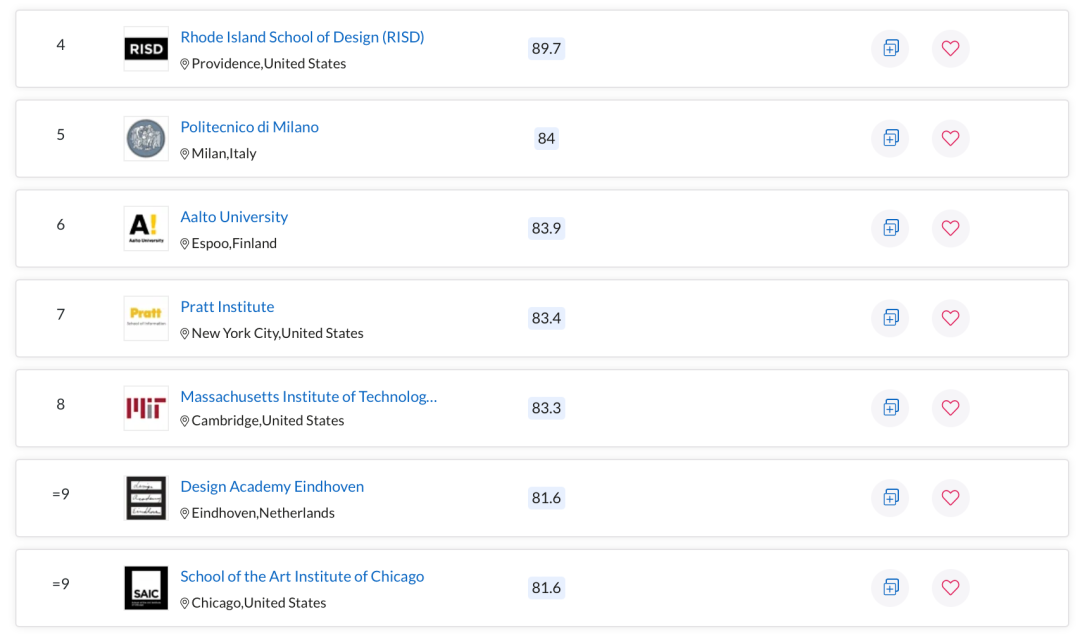Click the Politecnico di Milano crest logo

[146, 138]
